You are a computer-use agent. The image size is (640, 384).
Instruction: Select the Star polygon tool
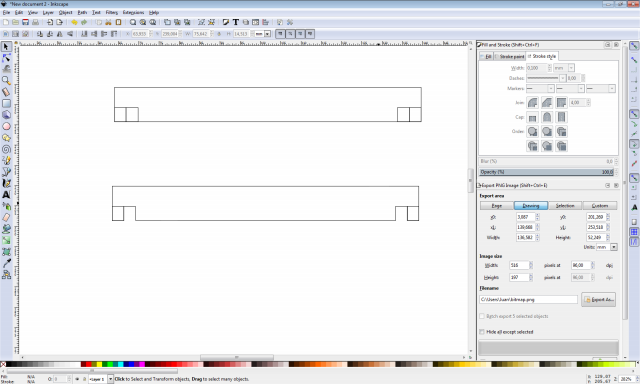6,138
